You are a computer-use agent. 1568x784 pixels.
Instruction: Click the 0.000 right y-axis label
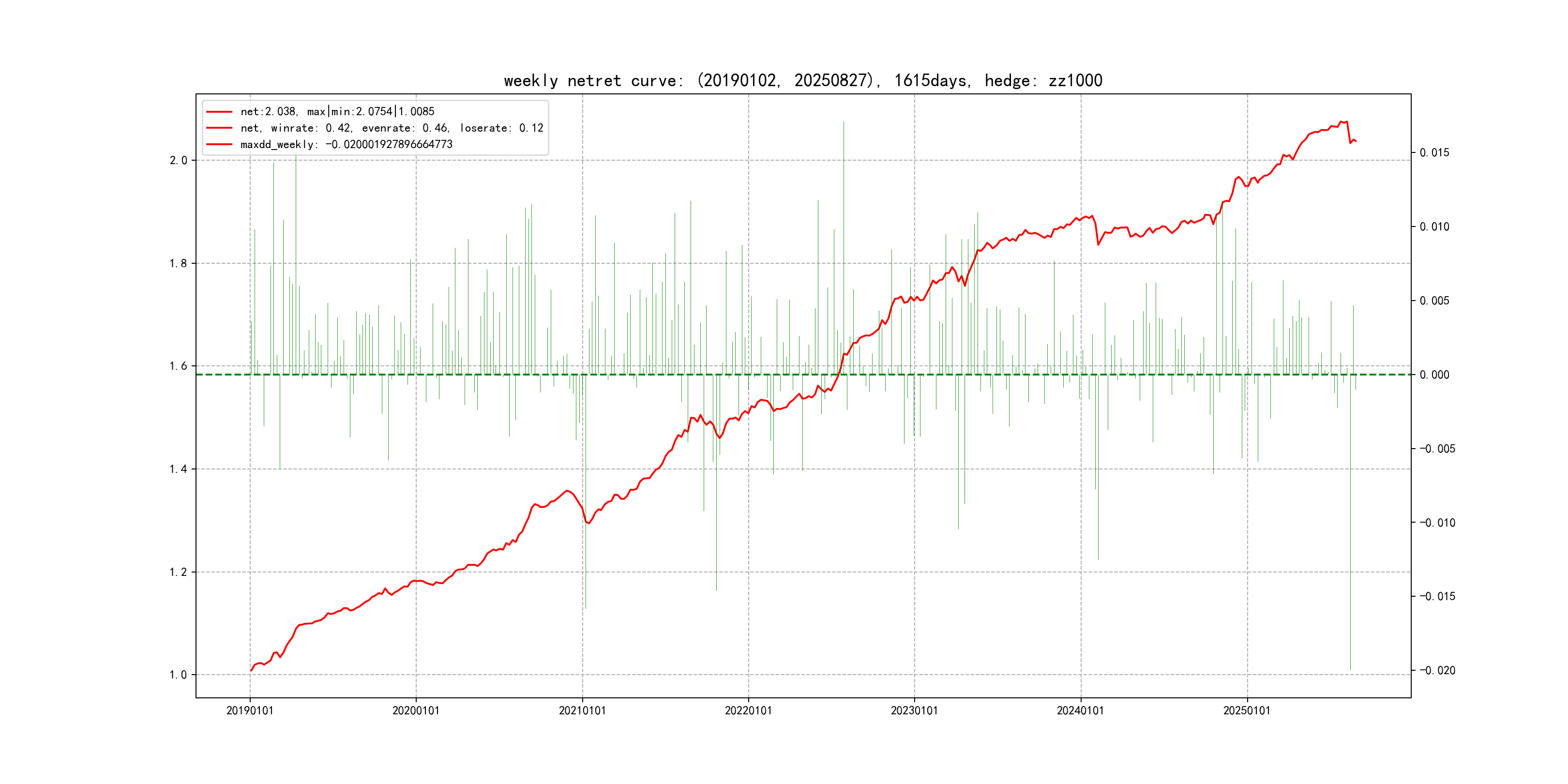[x=1434, y=375]
